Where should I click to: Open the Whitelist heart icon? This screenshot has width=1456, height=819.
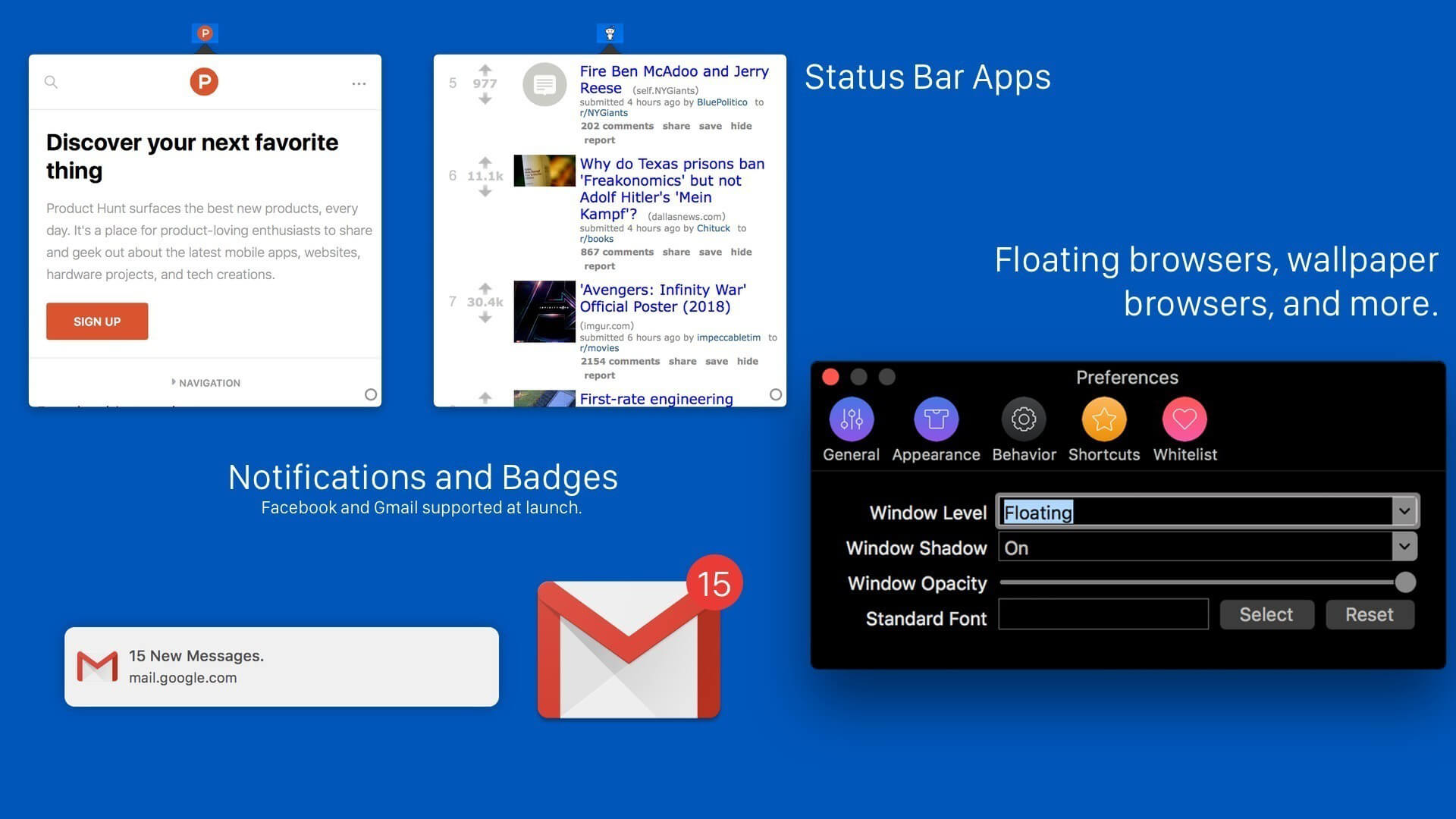1185,419
